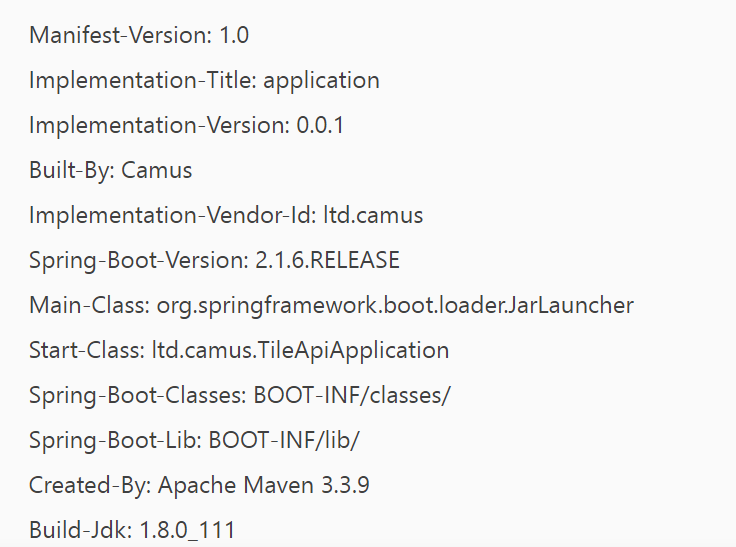Click the Implementation-Title label
The width and height of the screenshot is (736, 547).
[143, 81]
